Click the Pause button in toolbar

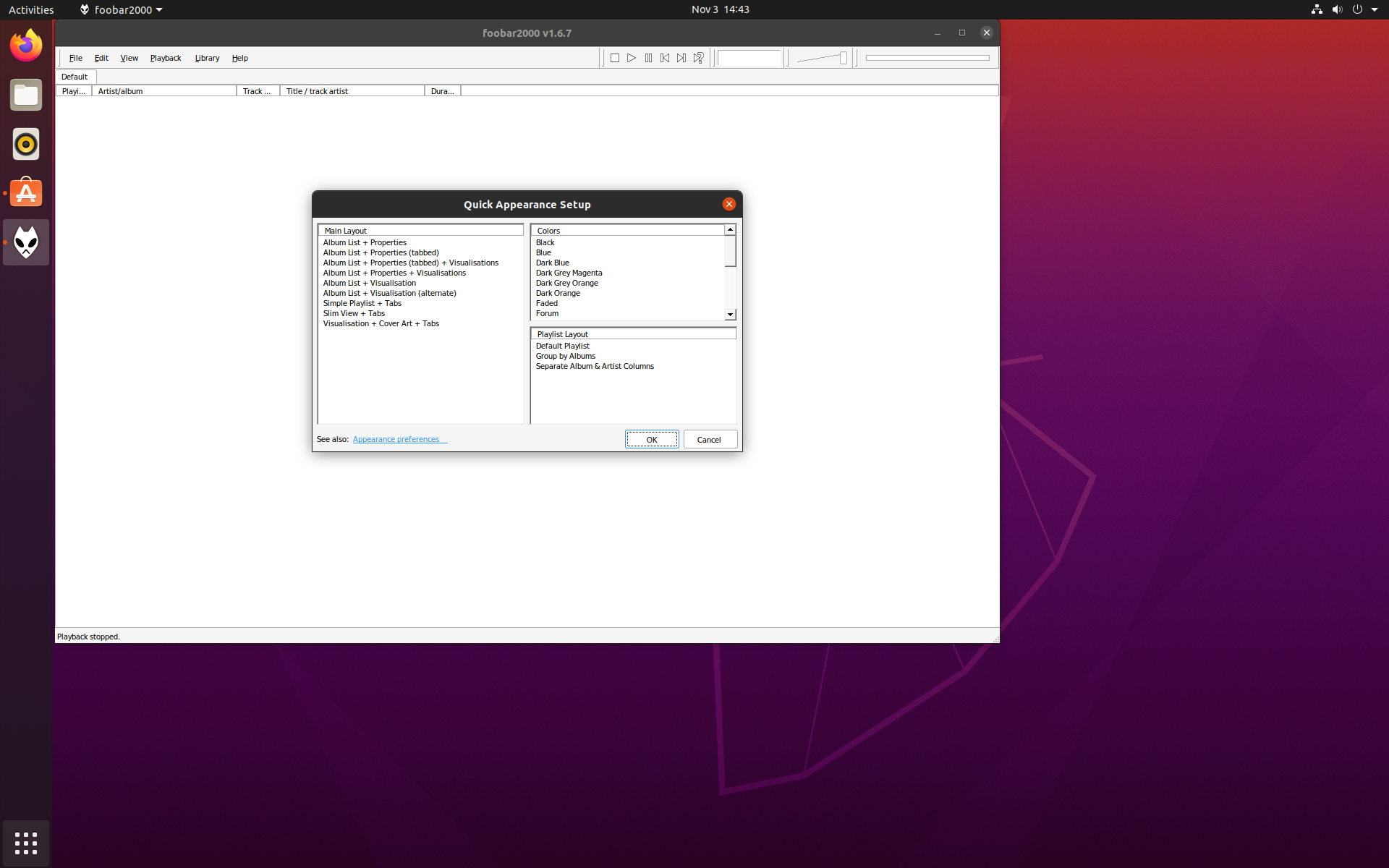tap(648, 58)
